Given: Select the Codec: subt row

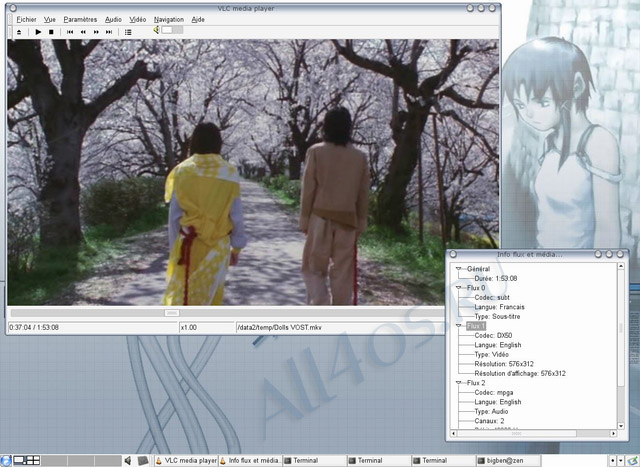Looking at the screenshot, I should click(492, 297).
